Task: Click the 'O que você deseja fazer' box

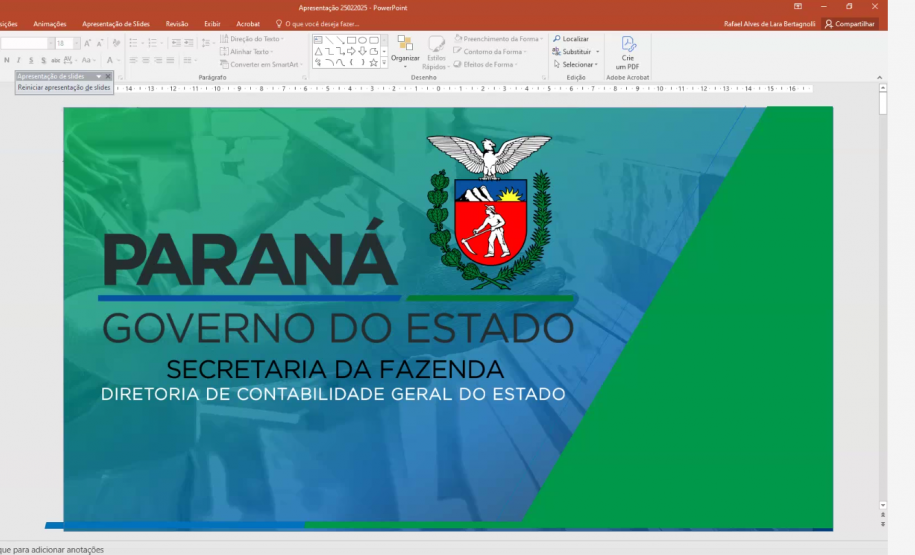Action: (317, 24)
